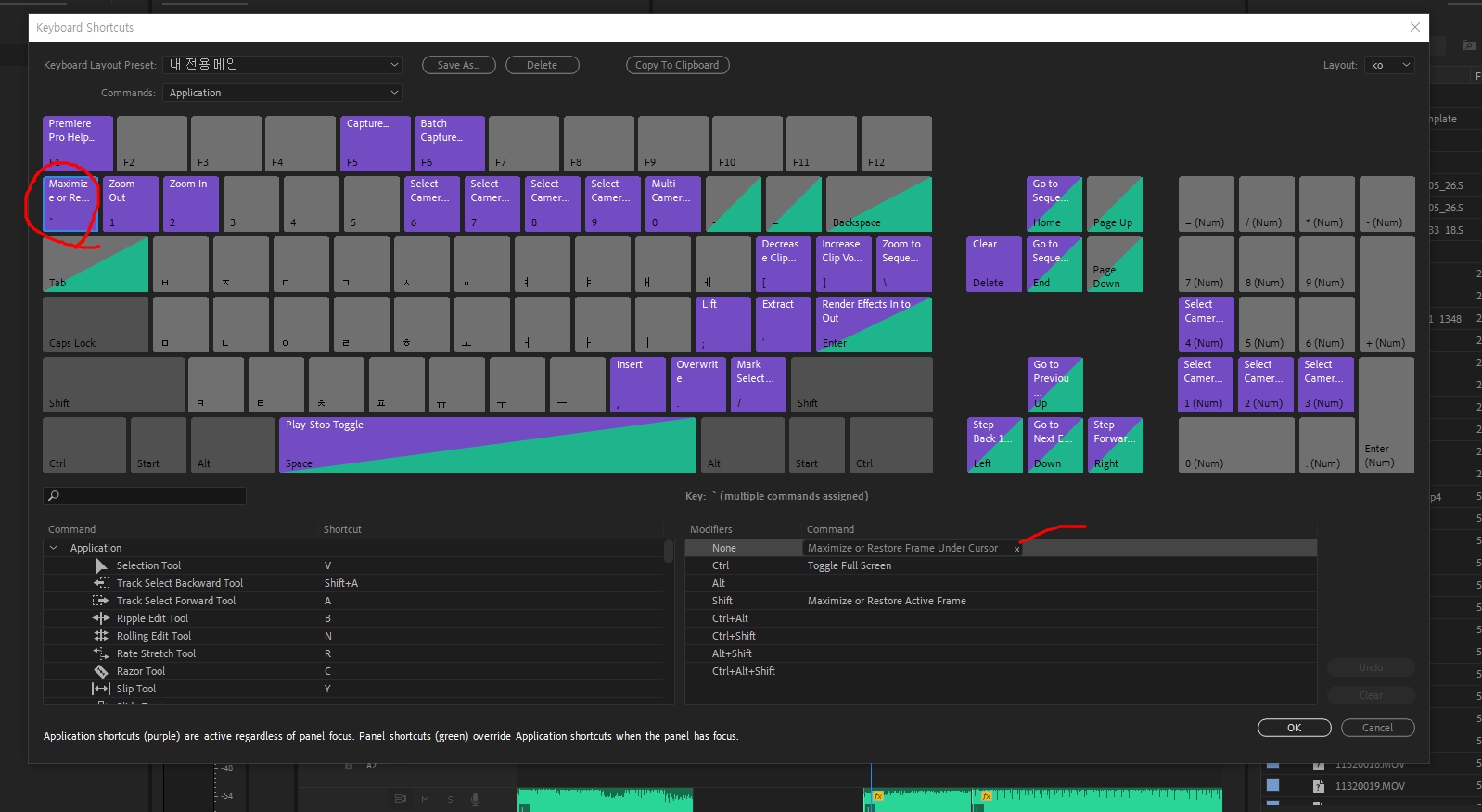Viewport: 1482px width, 812px height.
Task: Click the Shortcut column header
Action: point(342,529)
